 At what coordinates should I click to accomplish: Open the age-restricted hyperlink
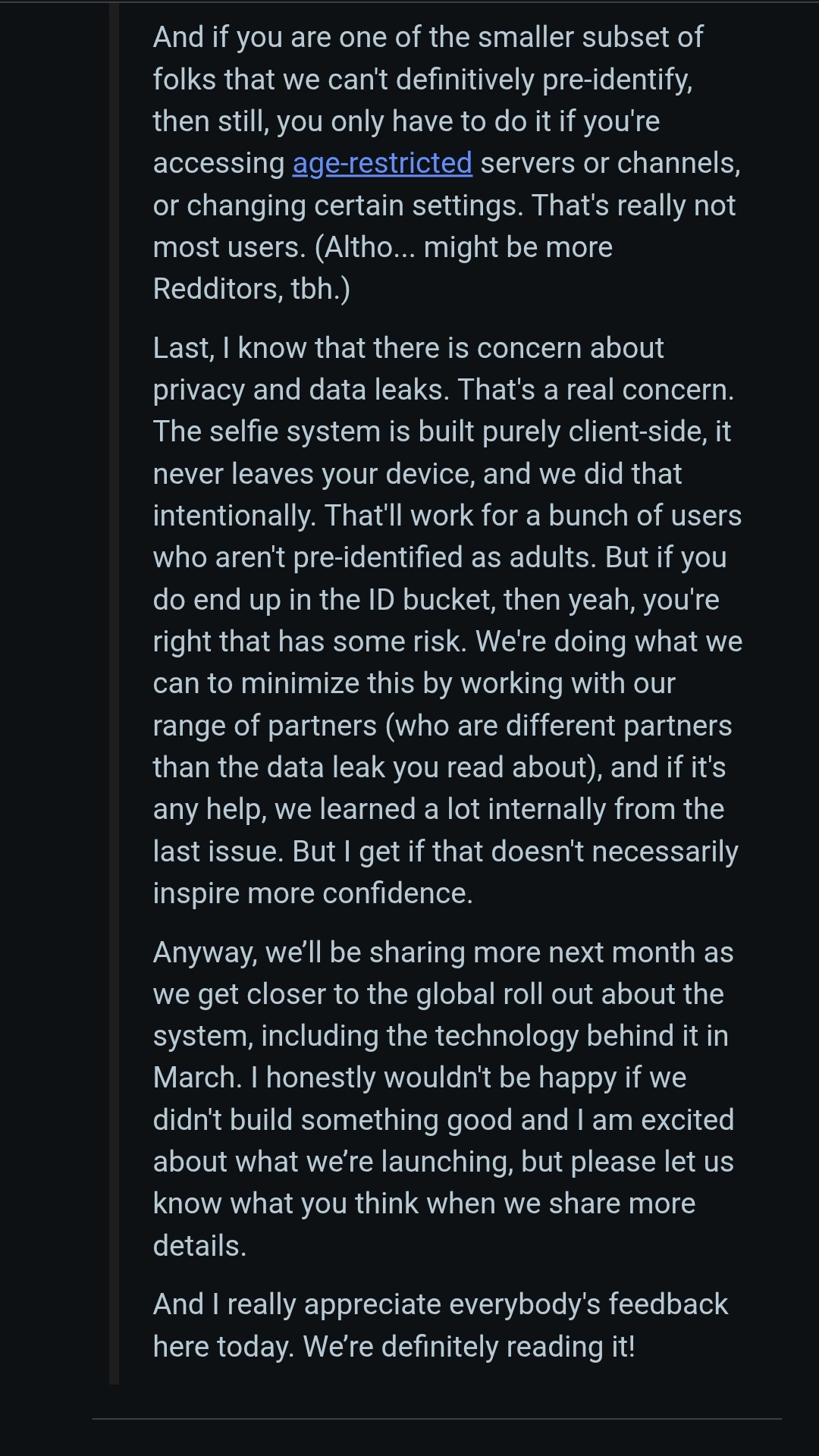point(382,163)
